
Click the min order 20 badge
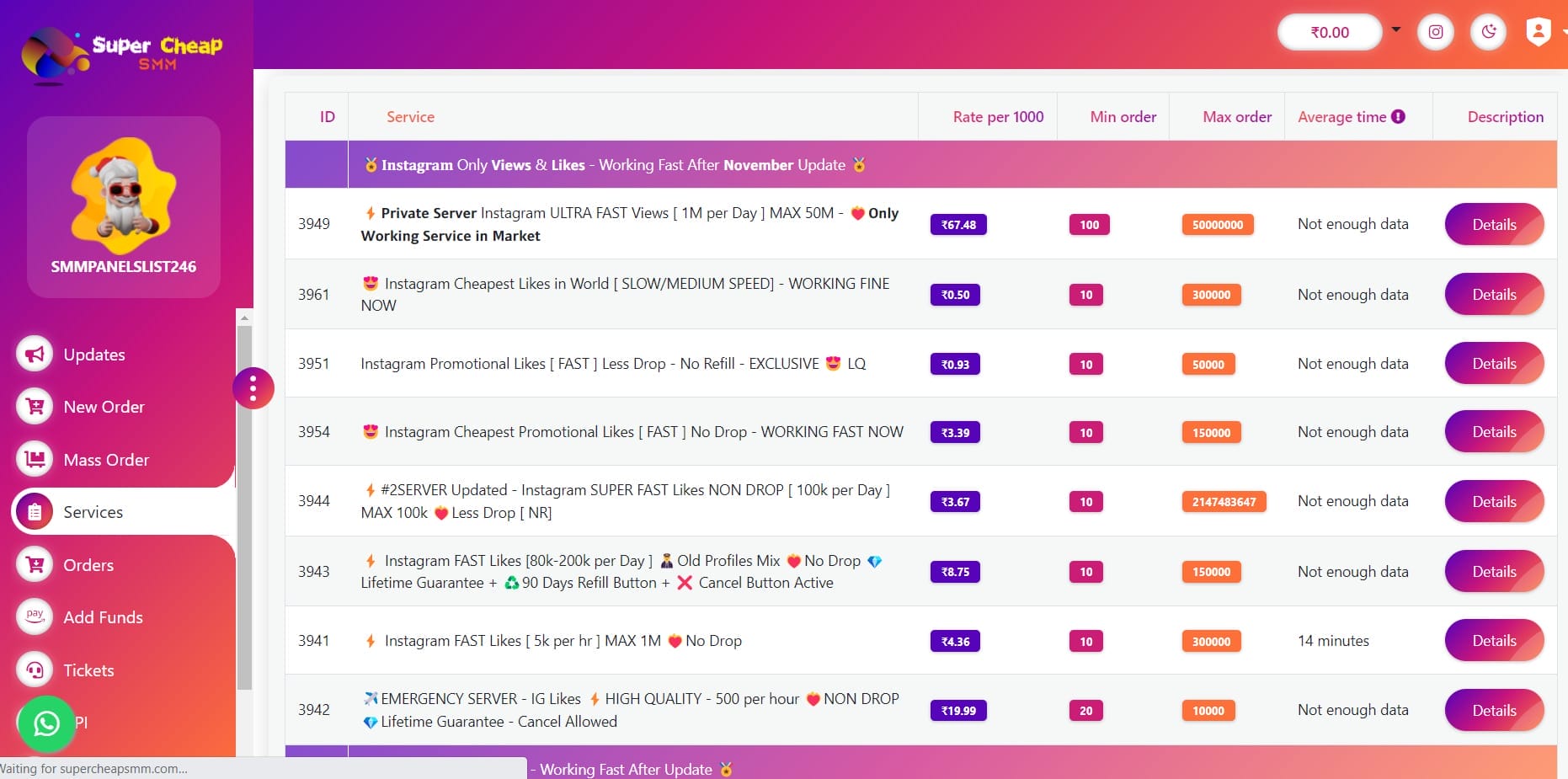coord(1086,711)
